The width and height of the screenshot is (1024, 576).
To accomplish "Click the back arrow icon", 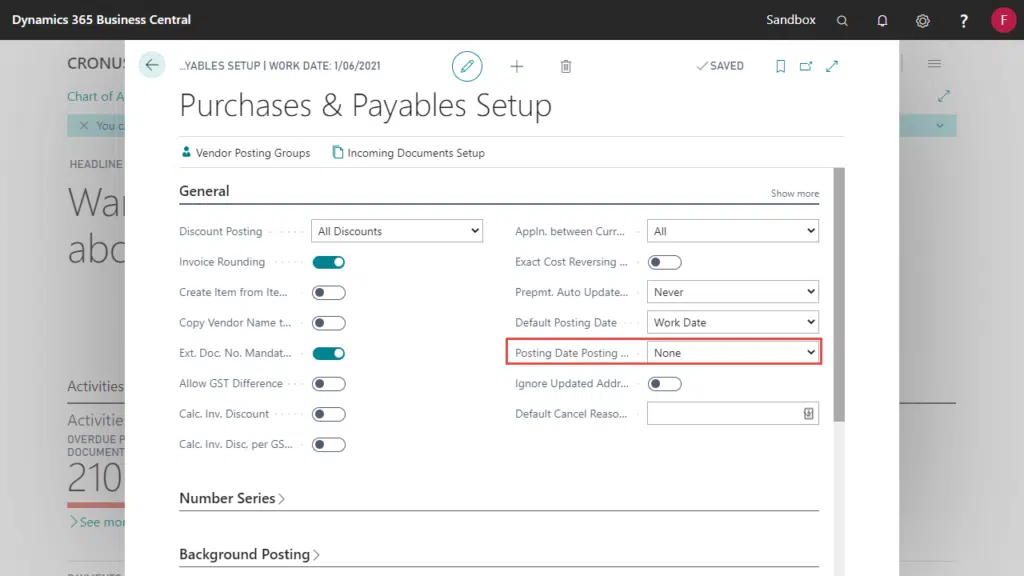I will click(x=152, y=65).
